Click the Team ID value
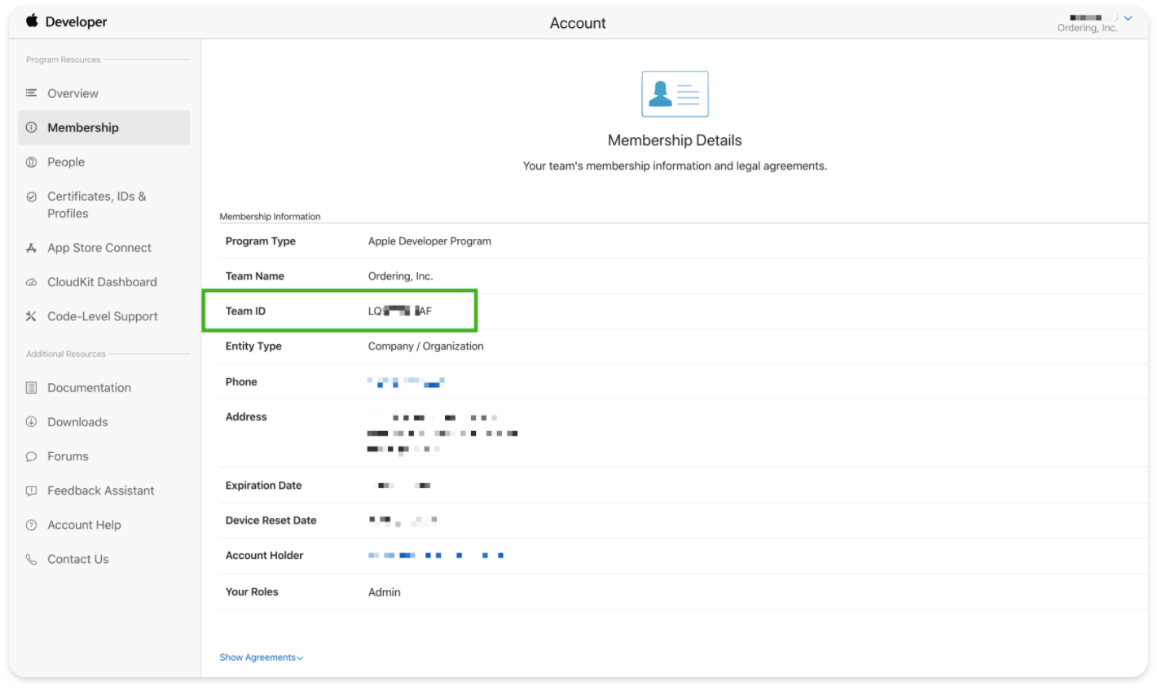The height and width of the screenshot is (689, 1157). coord(400,311)
